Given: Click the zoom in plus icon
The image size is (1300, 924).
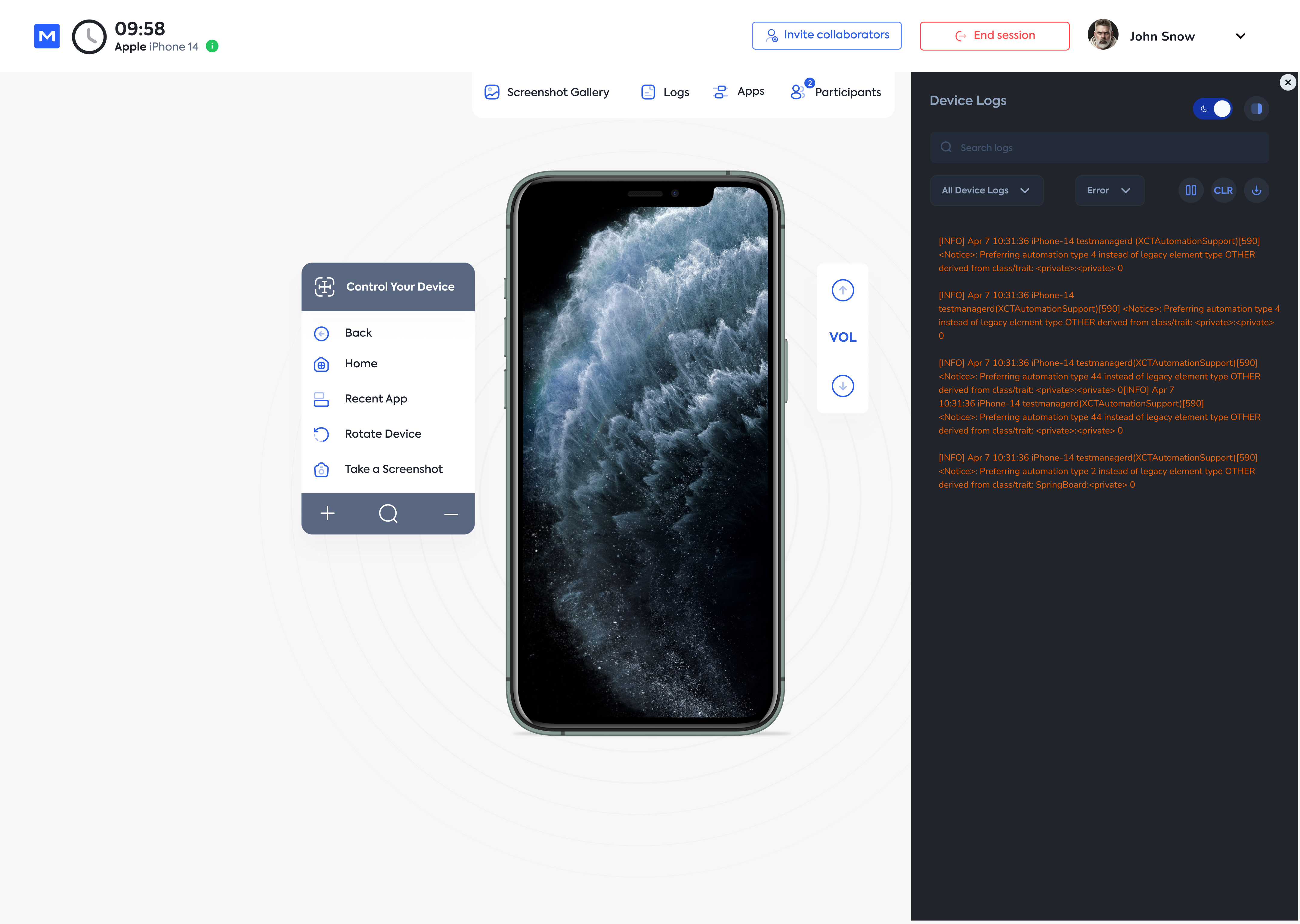Looking at the screenshot, I should coord(327,513).
